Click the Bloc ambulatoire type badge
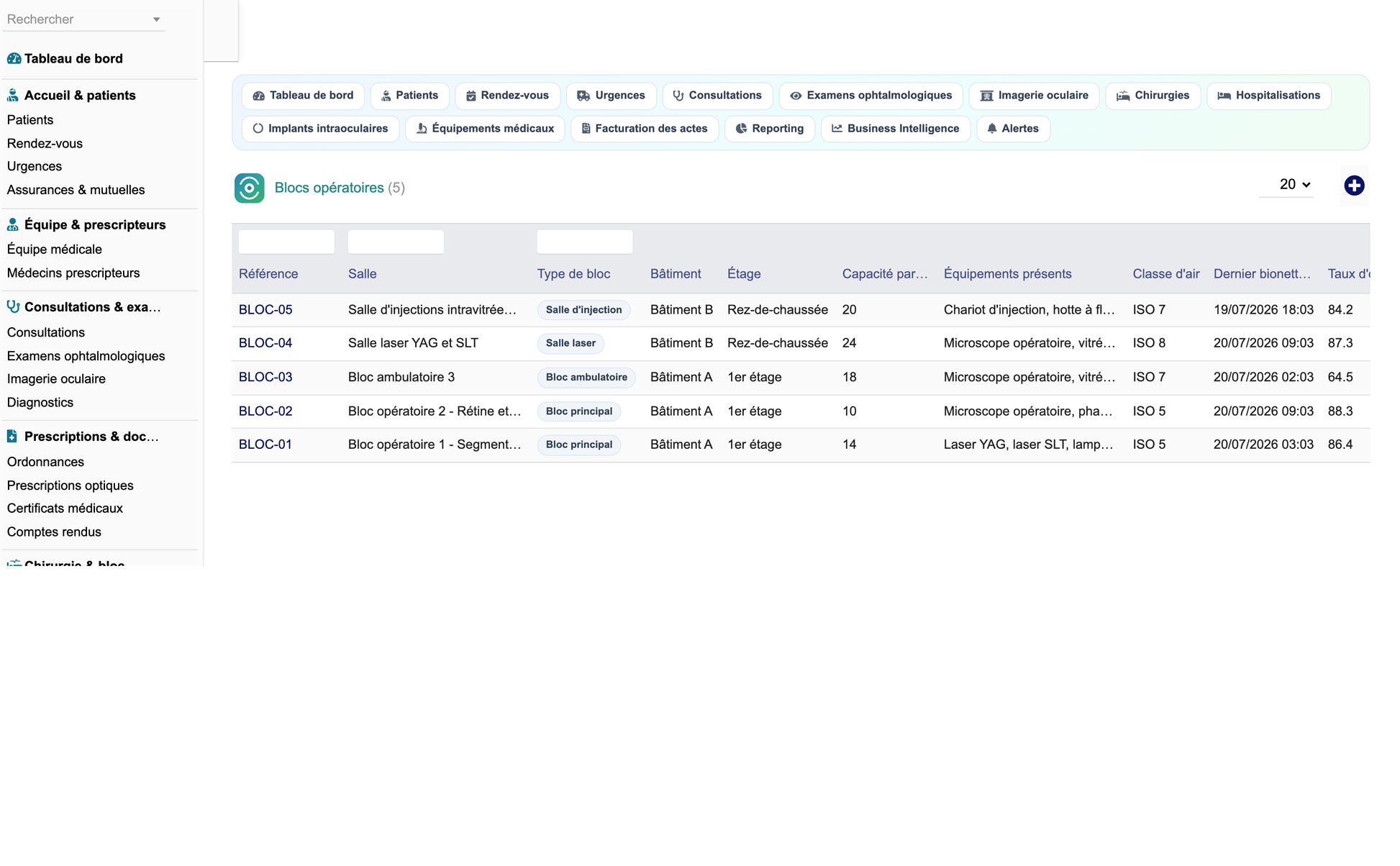 tap(586, 377)
